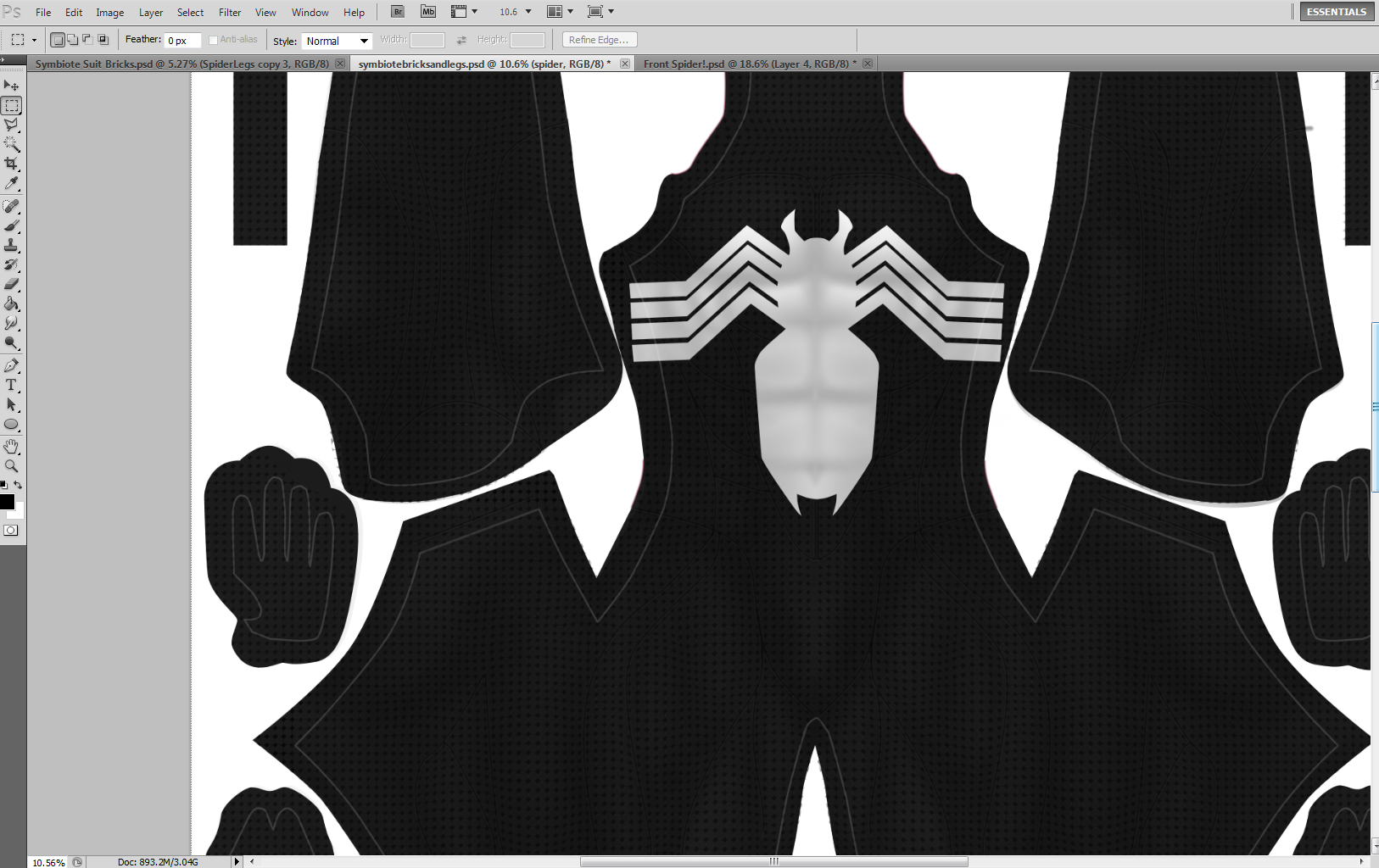Click the Feather input field
The width and height of the screenshot is (1379, 868).
point(182,40)
